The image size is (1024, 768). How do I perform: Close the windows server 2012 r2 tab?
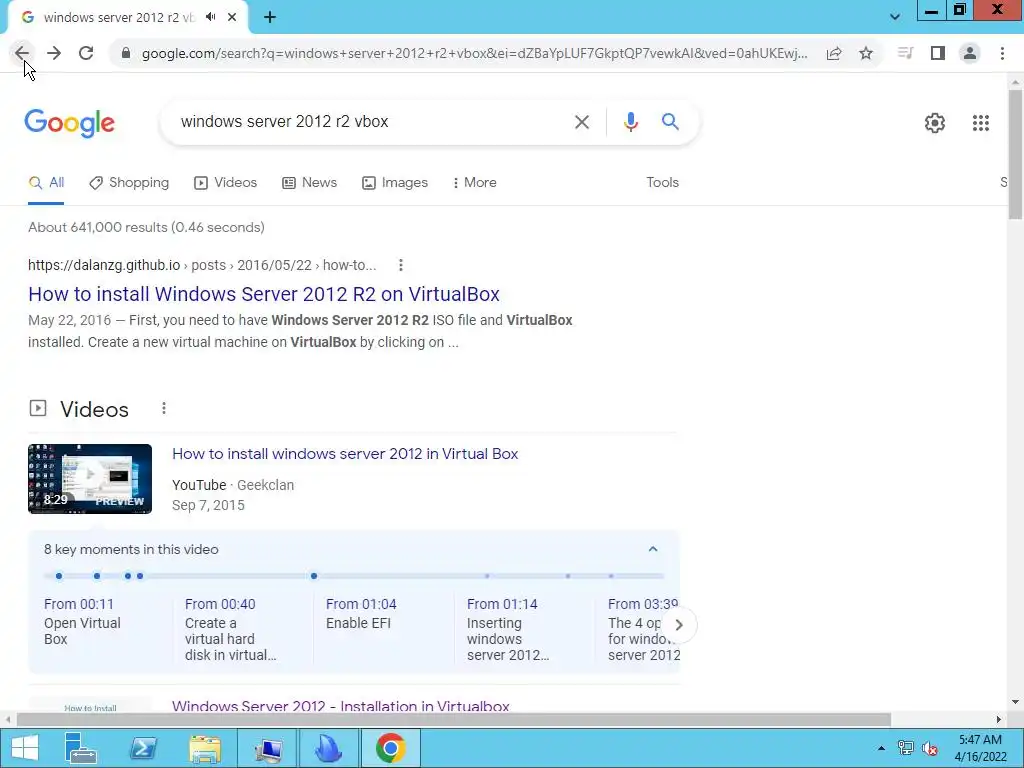point(232,17)
